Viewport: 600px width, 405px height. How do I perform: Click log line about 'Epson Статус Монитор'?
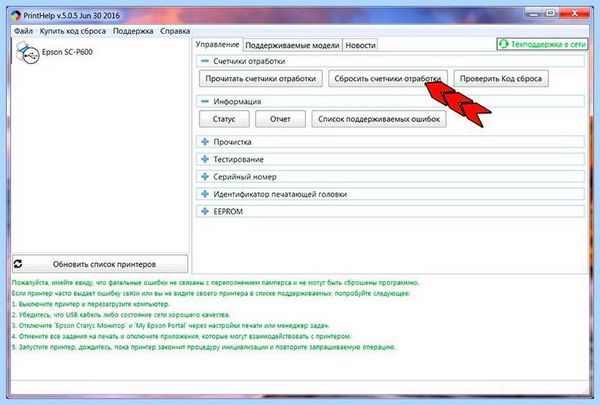coord(170,325)
